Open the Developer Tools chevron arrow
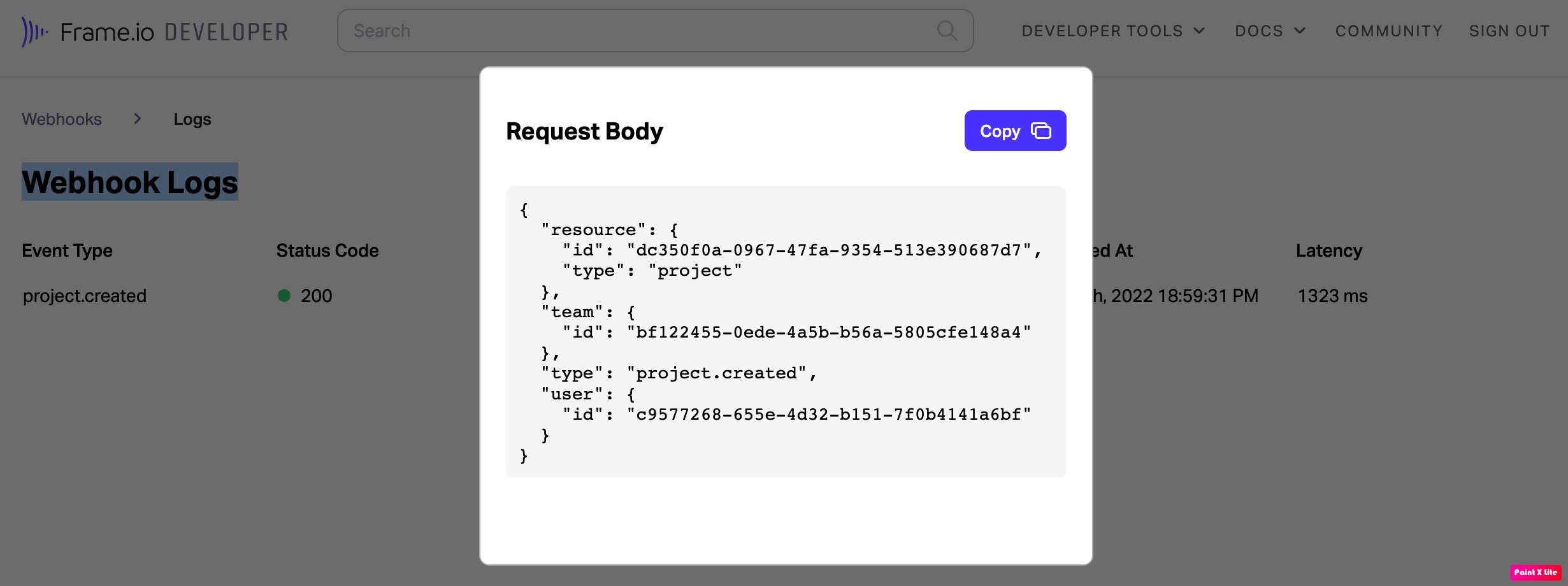 [1200, 30]
